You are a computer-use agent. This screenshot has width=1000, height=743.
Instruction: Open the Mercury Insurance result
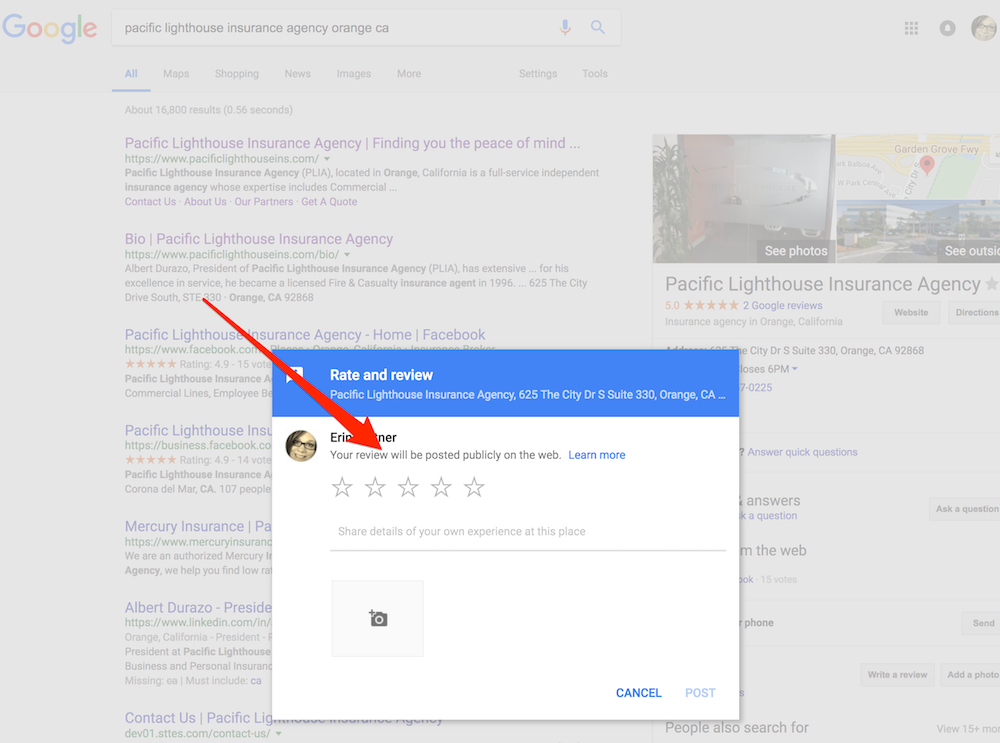click(x=198, y=526)
